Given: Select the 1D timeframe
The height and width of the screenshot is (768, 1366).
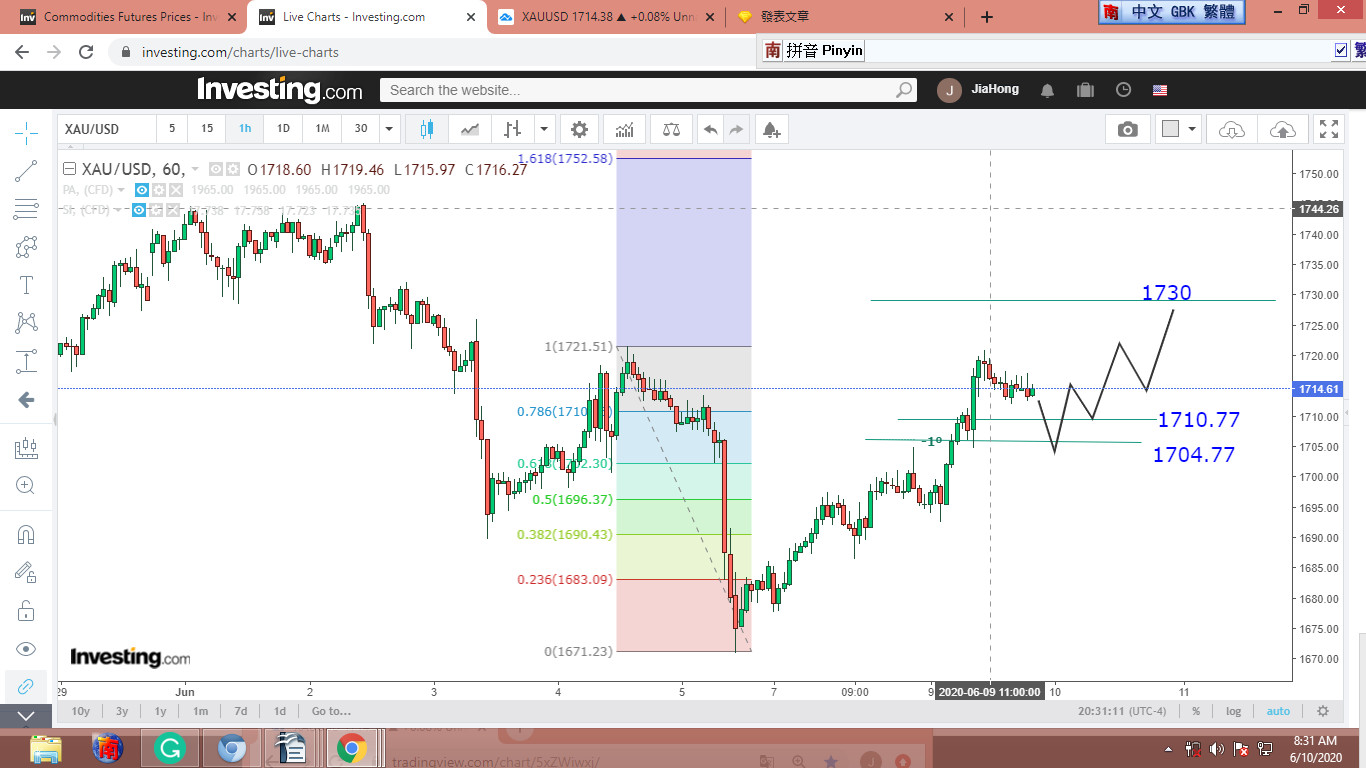Looking at the screenshot, I should click(x=283, y=129).
